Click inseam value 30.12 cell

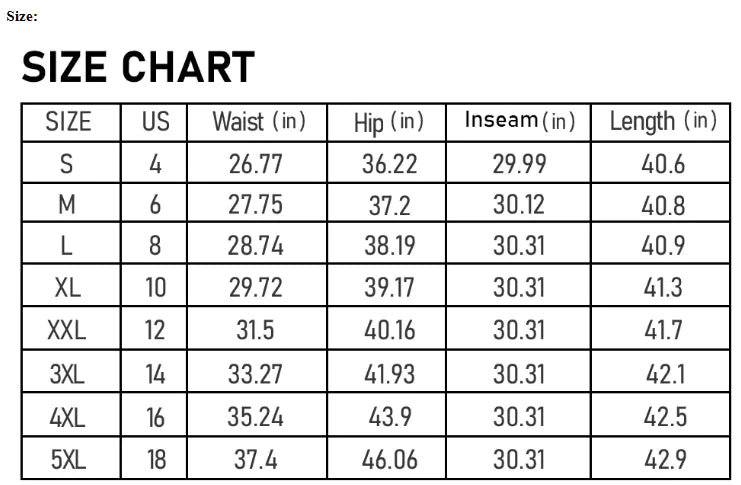click(x=519, y=205)
